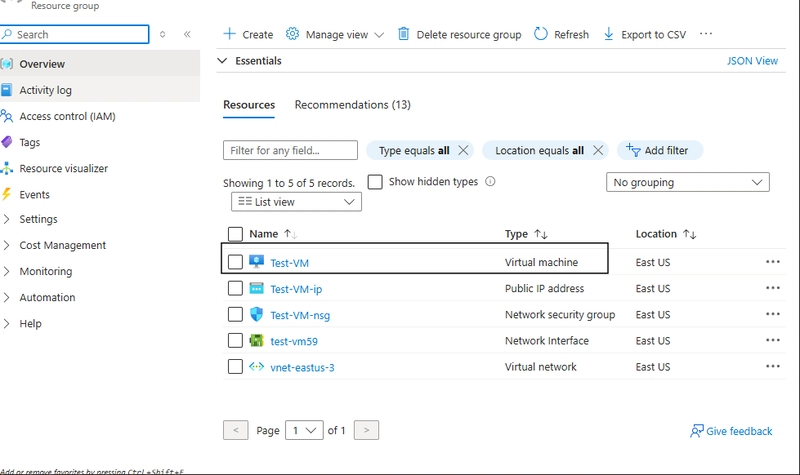Click the Create plus icon
800x475 pixels.
tap(230, 34)
